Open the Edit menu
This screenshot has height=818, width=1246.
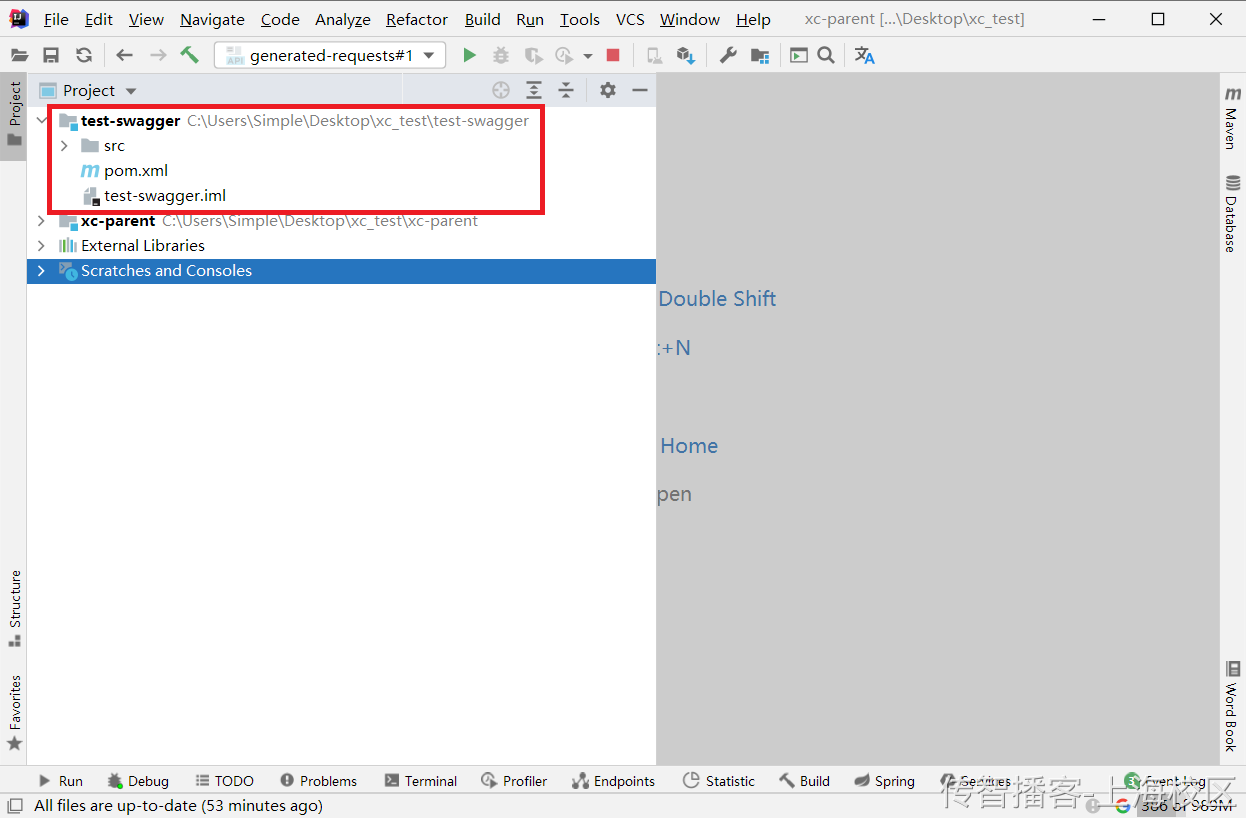point(99,19)
